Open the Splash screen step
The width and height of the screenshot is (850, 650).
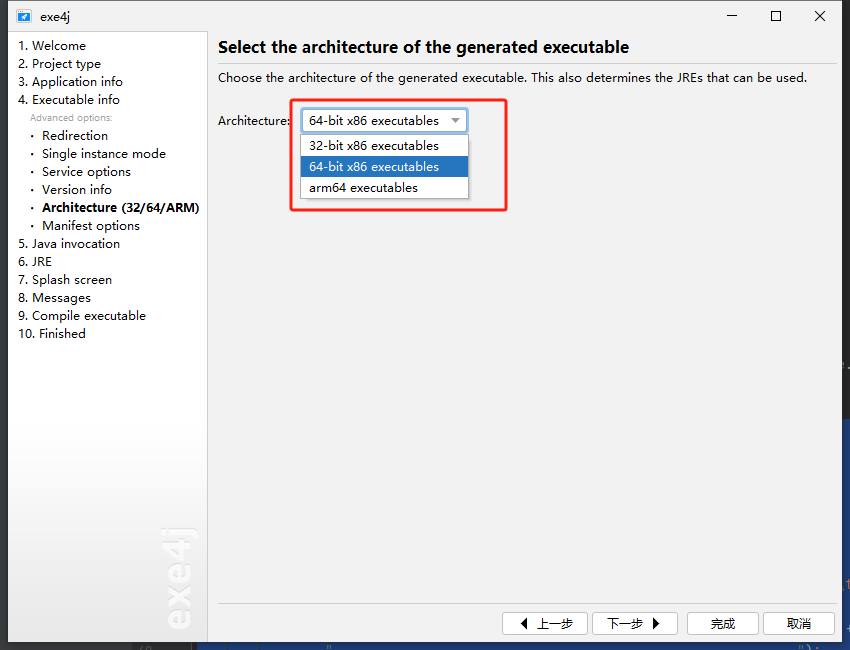(65, 280)
